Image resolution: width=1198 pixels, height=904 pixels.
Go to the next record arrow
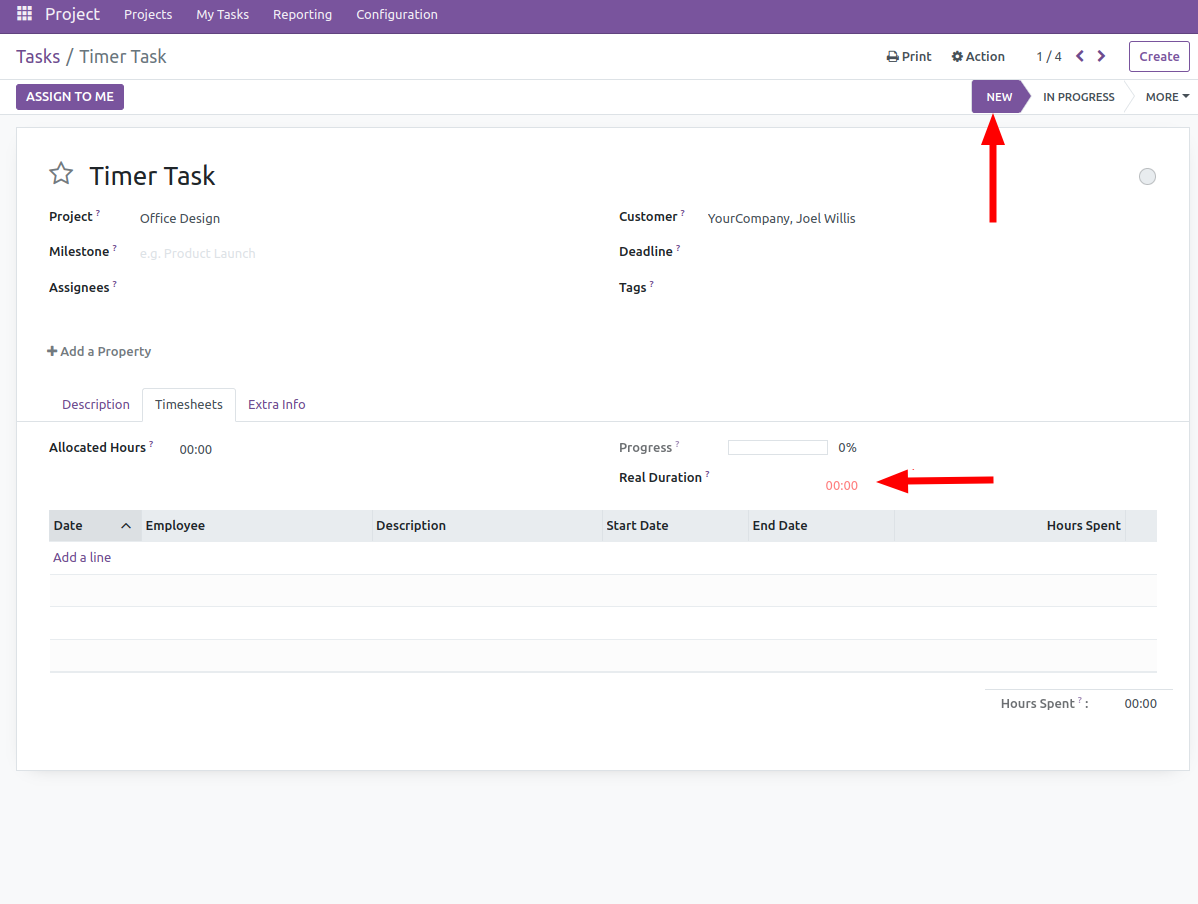click(x=1101, y=56)
